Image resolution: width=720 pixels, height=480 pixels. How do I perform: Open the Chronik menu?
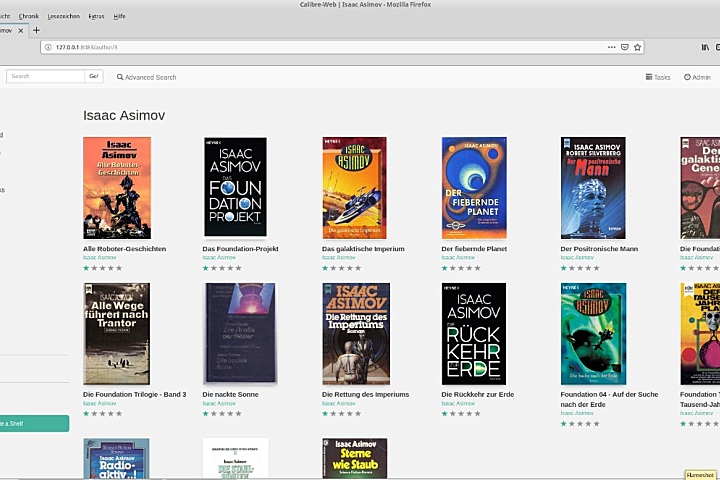pos(29,17)
